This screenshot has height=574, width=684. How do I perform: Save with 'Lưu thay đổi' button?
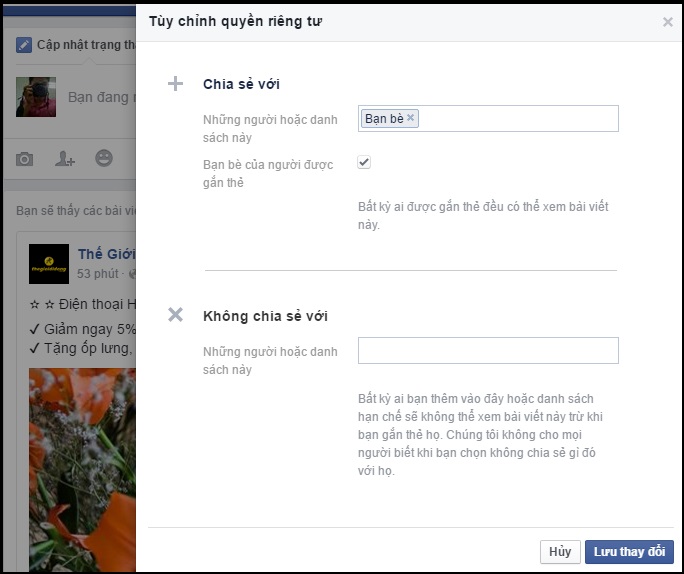[629, 552]
